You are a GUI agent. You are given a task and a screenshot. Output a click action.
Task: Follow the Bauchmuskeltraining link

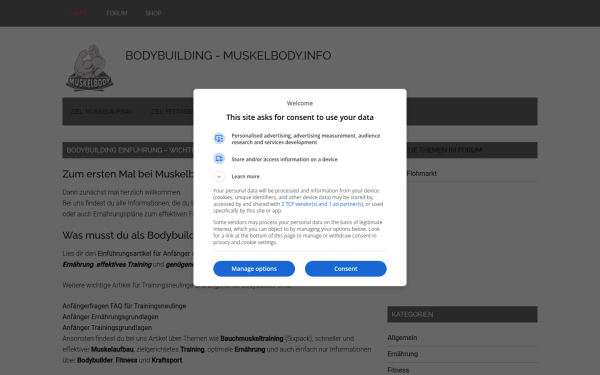(252, 339)
